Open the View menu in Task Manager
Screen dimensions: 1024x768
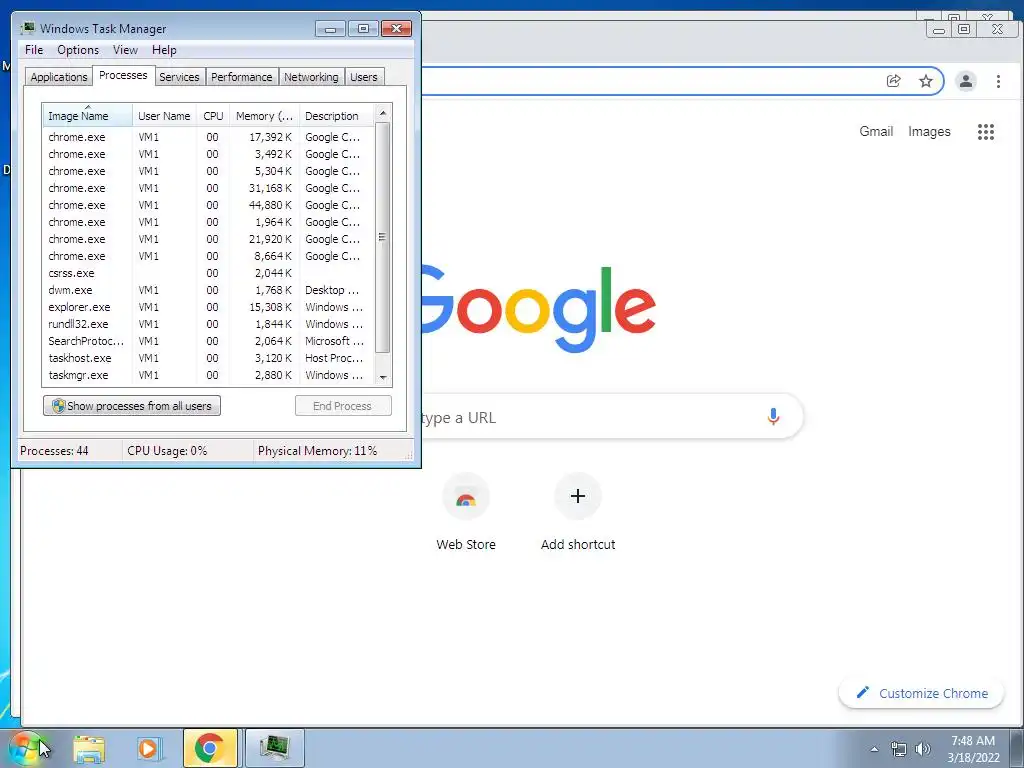click(125, 50)
